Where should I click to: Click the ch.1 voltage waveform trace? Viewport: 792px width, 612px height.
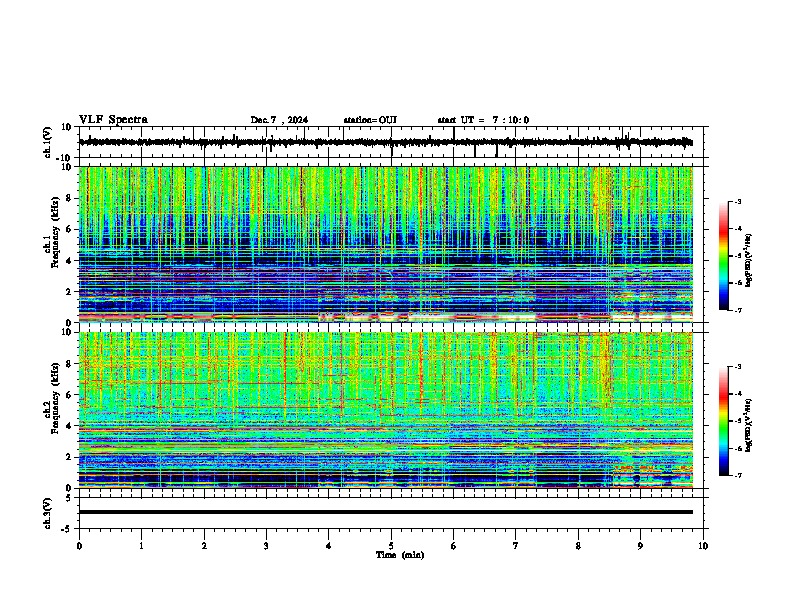pos(385,142)
